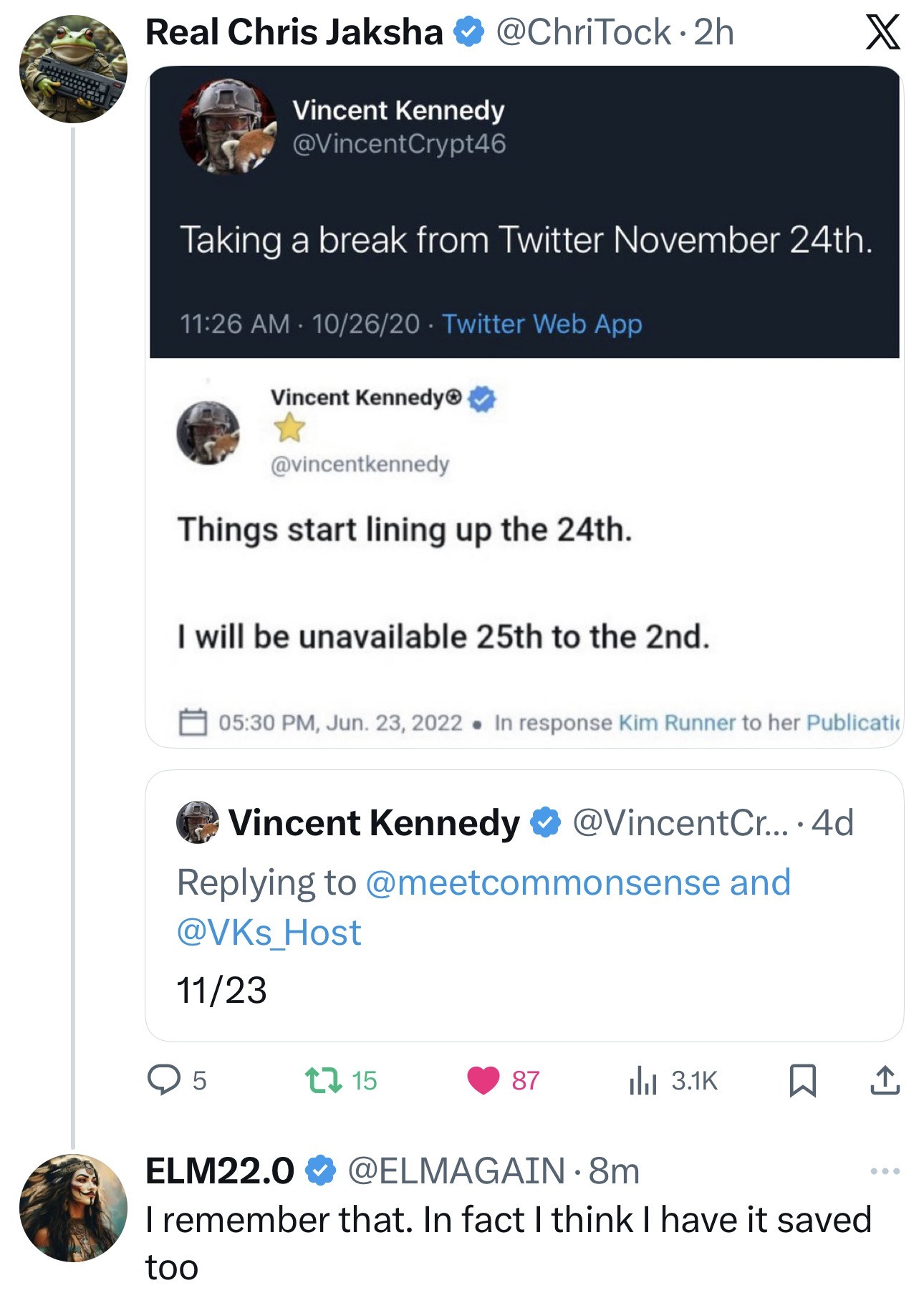Screen dimensions: 924x1298
Task: Unlike the post with the pink heart
Action: coord(483,1080)
